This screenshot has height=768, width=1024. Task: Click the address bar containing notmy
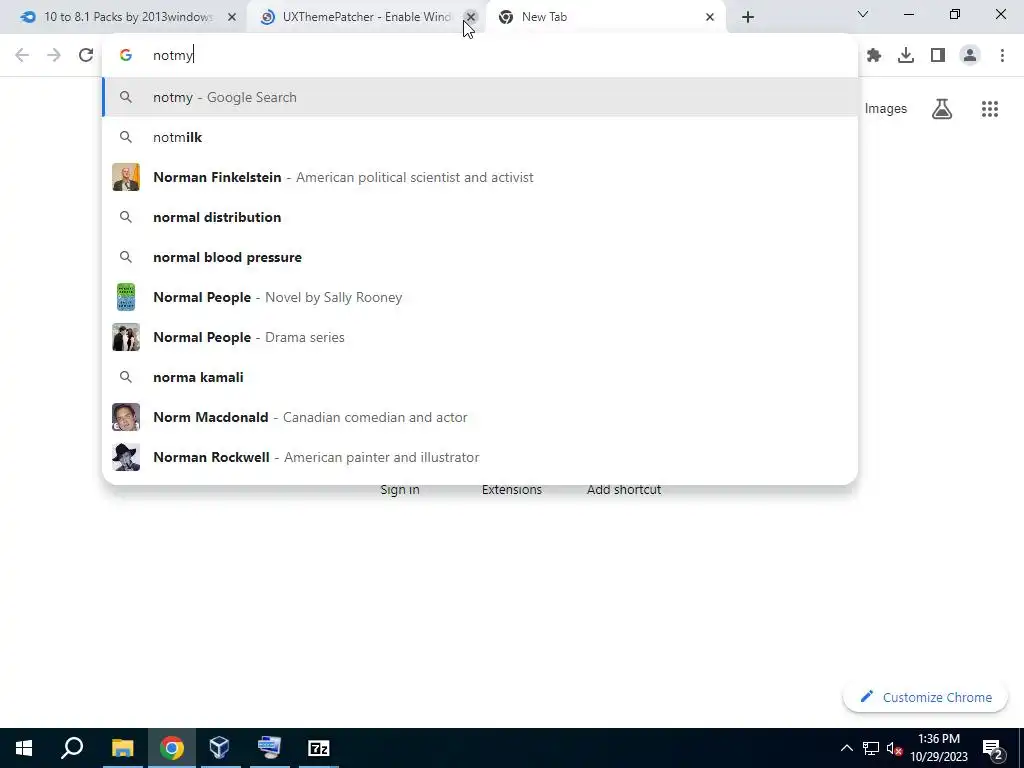480,56
